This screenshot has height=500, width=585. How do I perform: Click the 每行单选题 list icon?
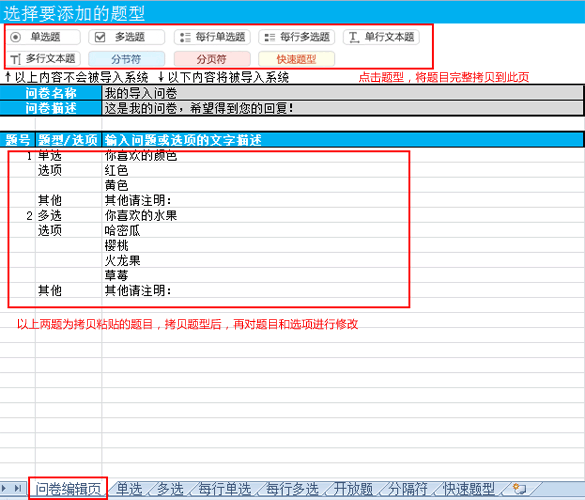185,37
